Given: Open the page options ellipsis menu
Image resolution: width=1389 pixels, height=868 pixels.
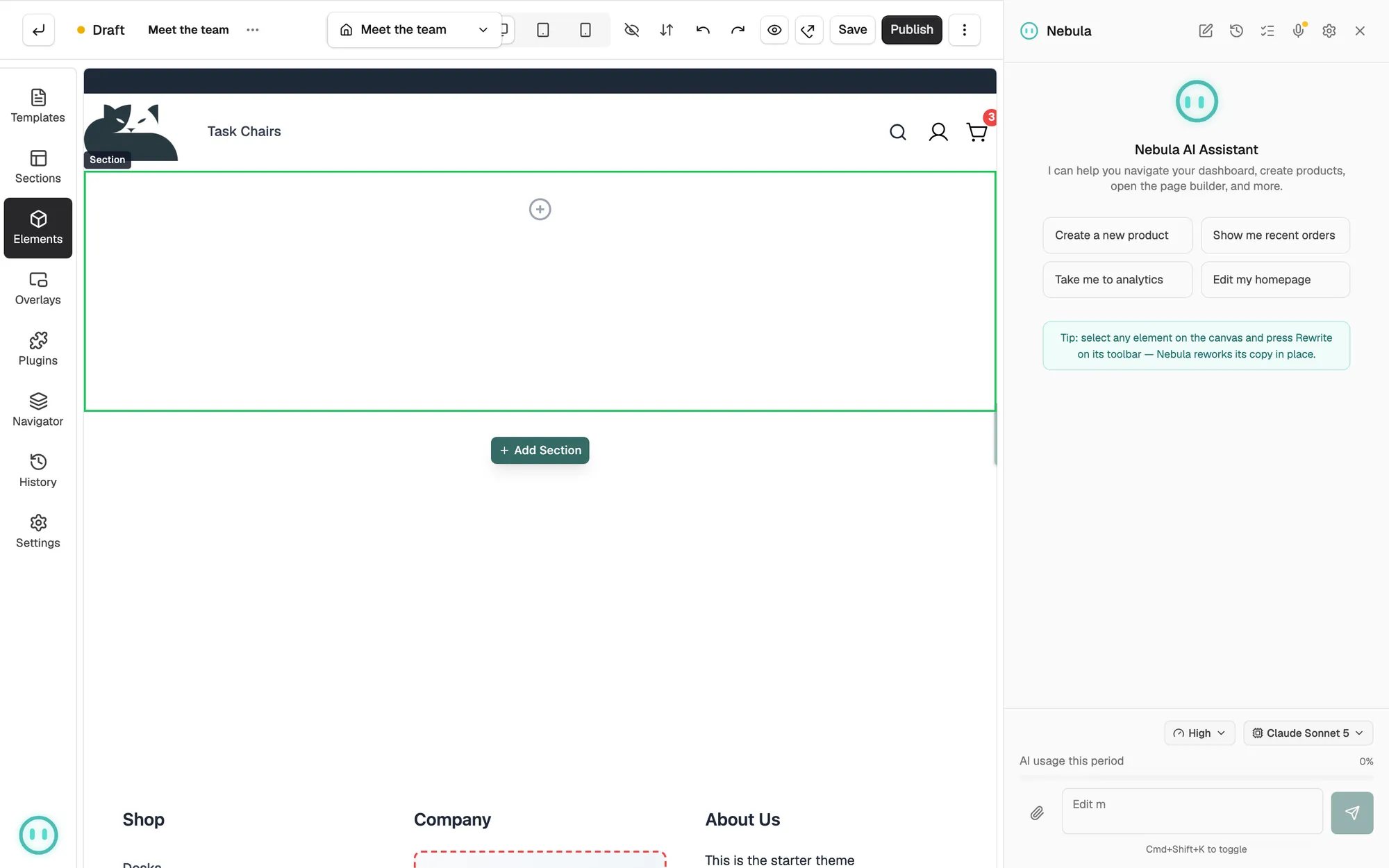Looking at the screenshot, I should pos(252,30).
